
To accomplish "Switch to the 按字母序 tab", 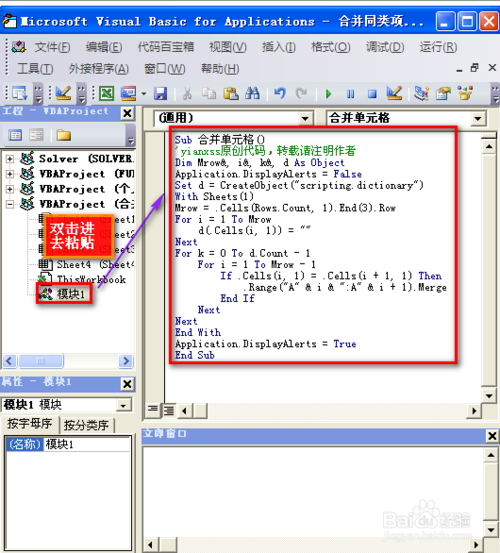I will click(x=30, y=424).
